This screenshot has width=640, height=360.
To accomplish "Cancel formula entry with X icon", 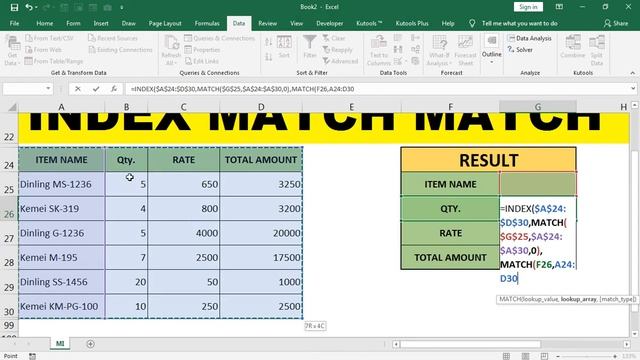I will (x=78, y=89).
